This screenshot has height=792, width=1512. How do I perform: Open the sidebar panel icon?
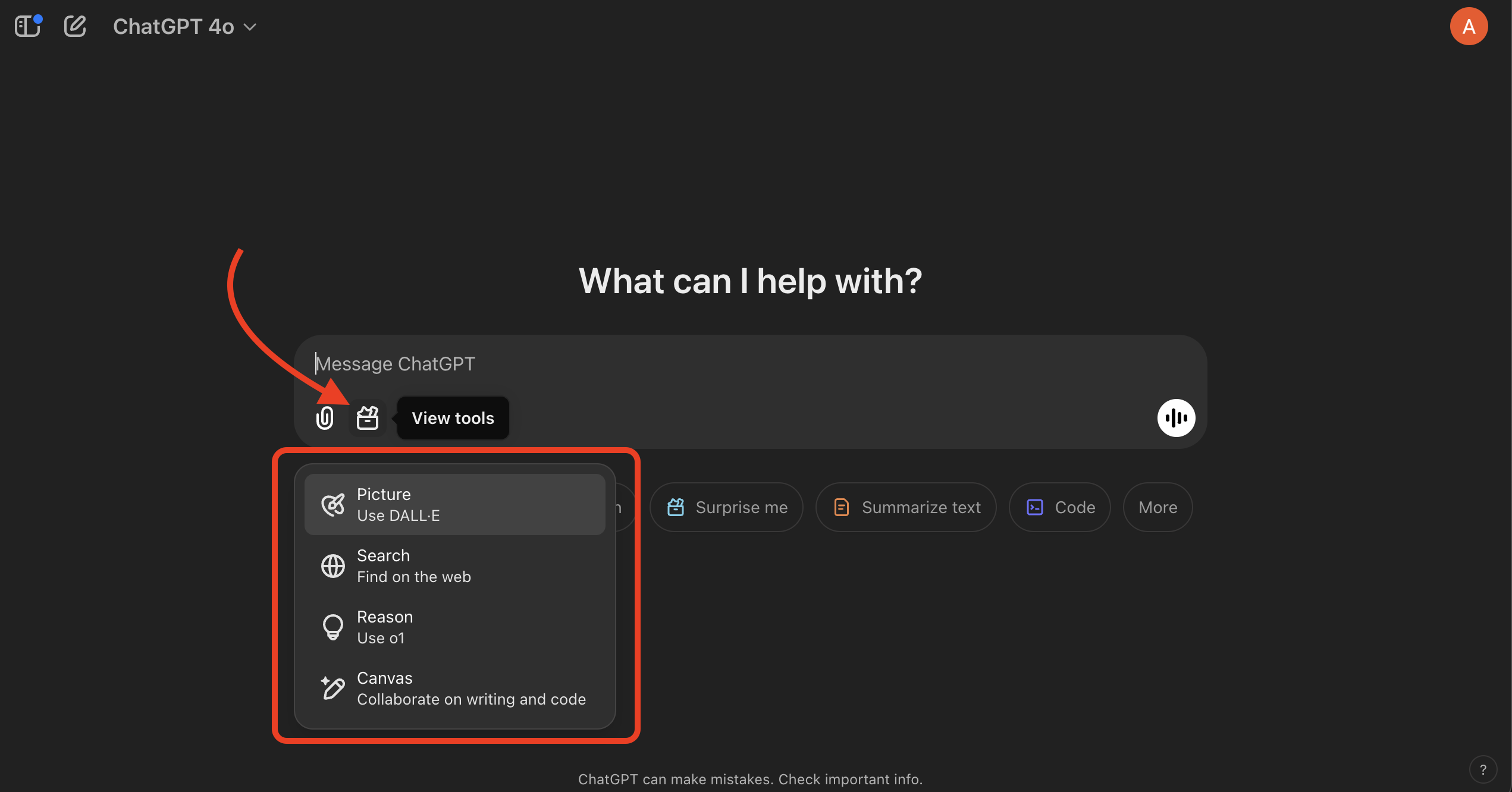click(x=27, y=27)
